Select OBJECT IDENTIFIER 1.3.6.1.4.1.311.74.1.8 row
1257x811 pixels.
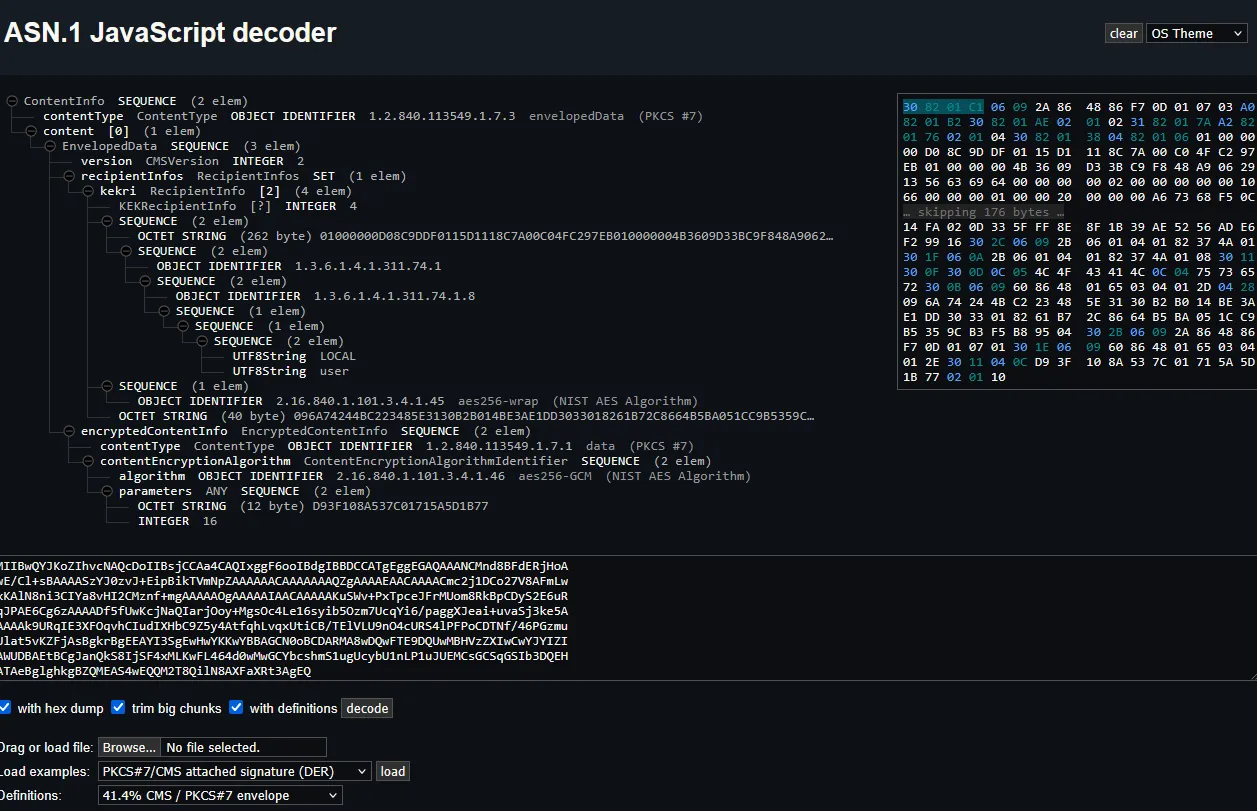point(325,296)
